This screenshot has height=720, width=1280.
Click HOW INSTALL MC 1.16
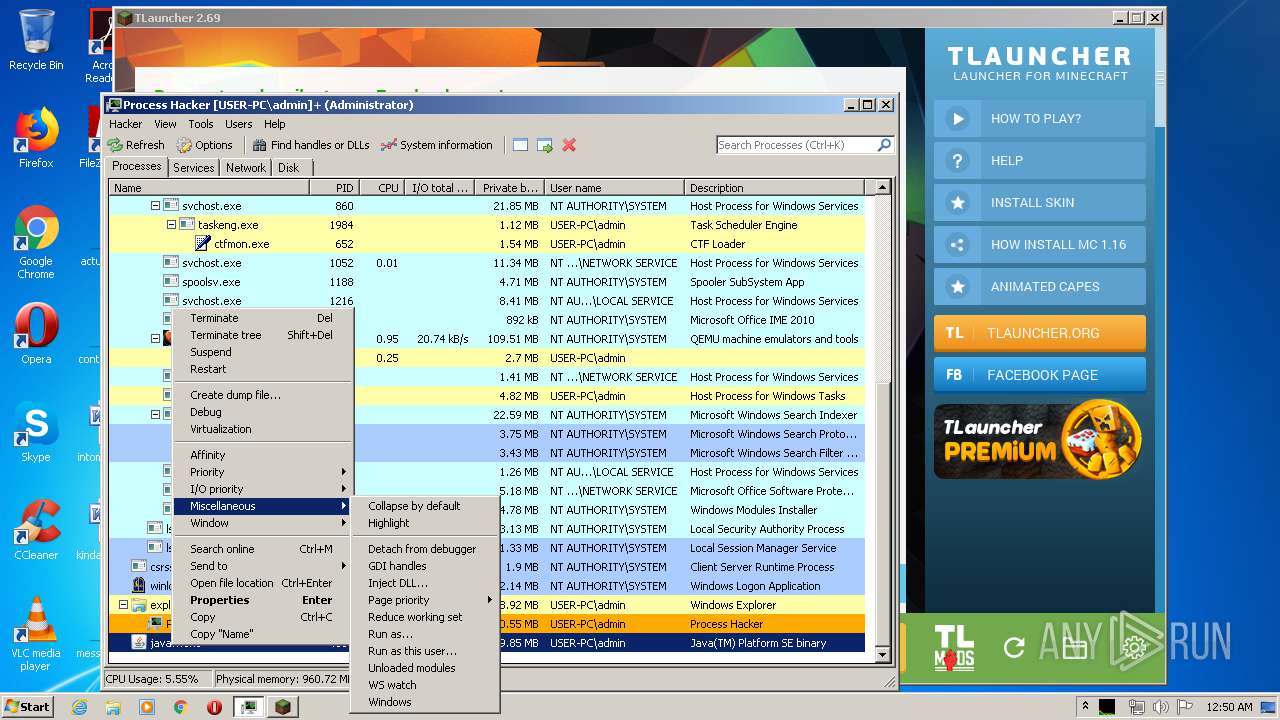[1040, 244]
